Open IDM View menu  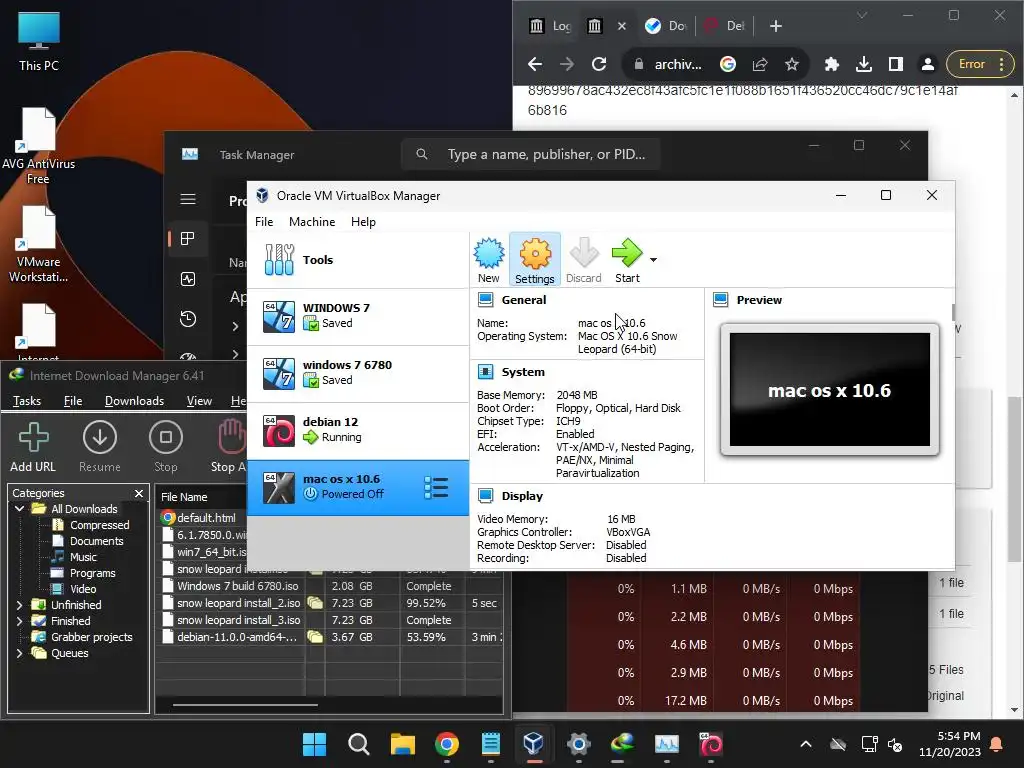[199, 401]
